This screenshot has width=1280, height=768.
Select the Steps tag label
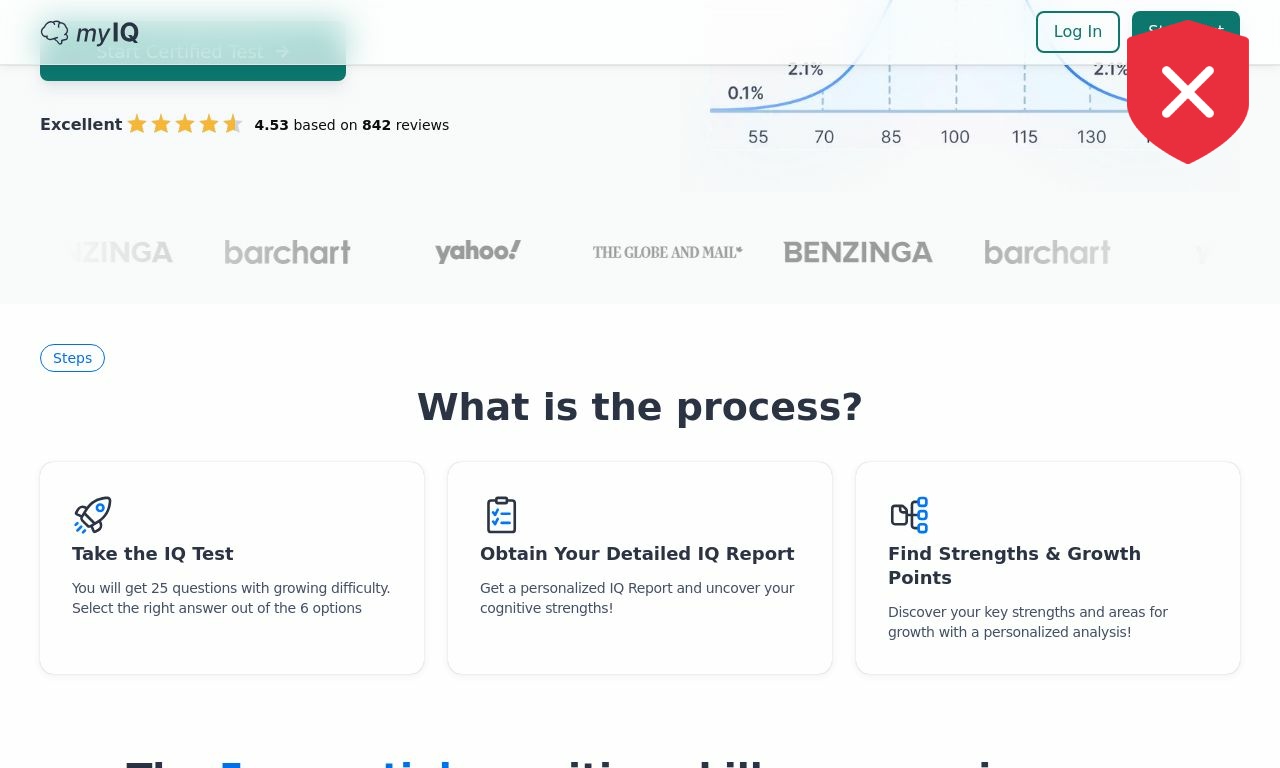[x=72, y=358]
